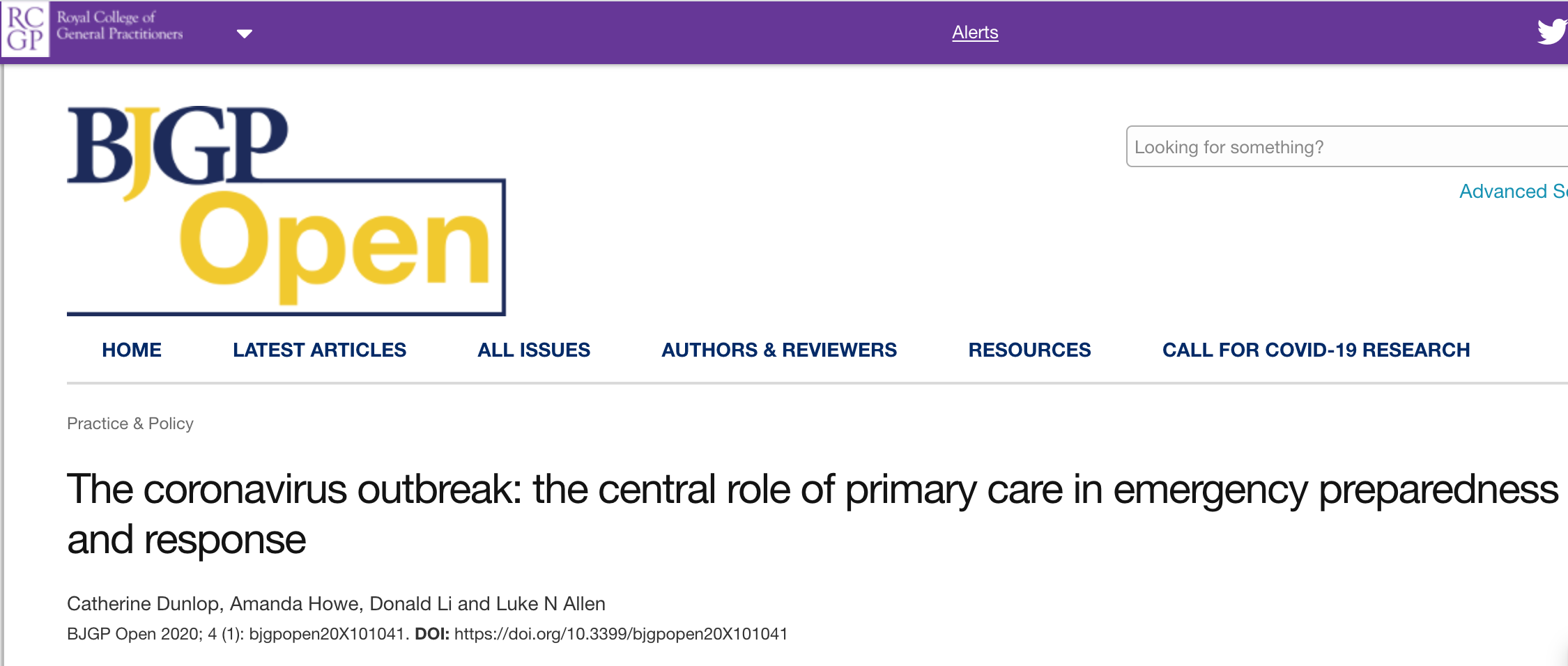The width and height of the screenshot is (1568, 666).
Task: Follow the doi.org article DOI link
Action: (x=620, y=634)
